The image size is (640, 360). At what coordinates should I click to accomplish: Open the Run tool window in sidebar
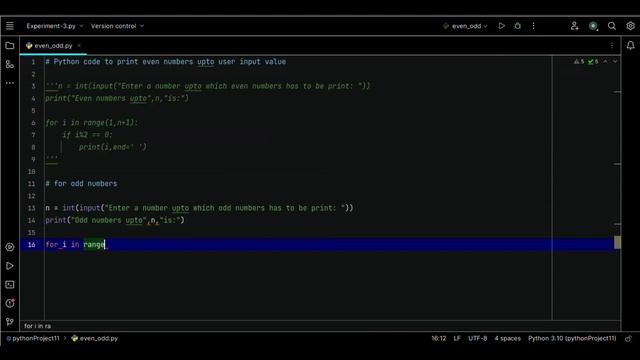[x=10, y=266]
